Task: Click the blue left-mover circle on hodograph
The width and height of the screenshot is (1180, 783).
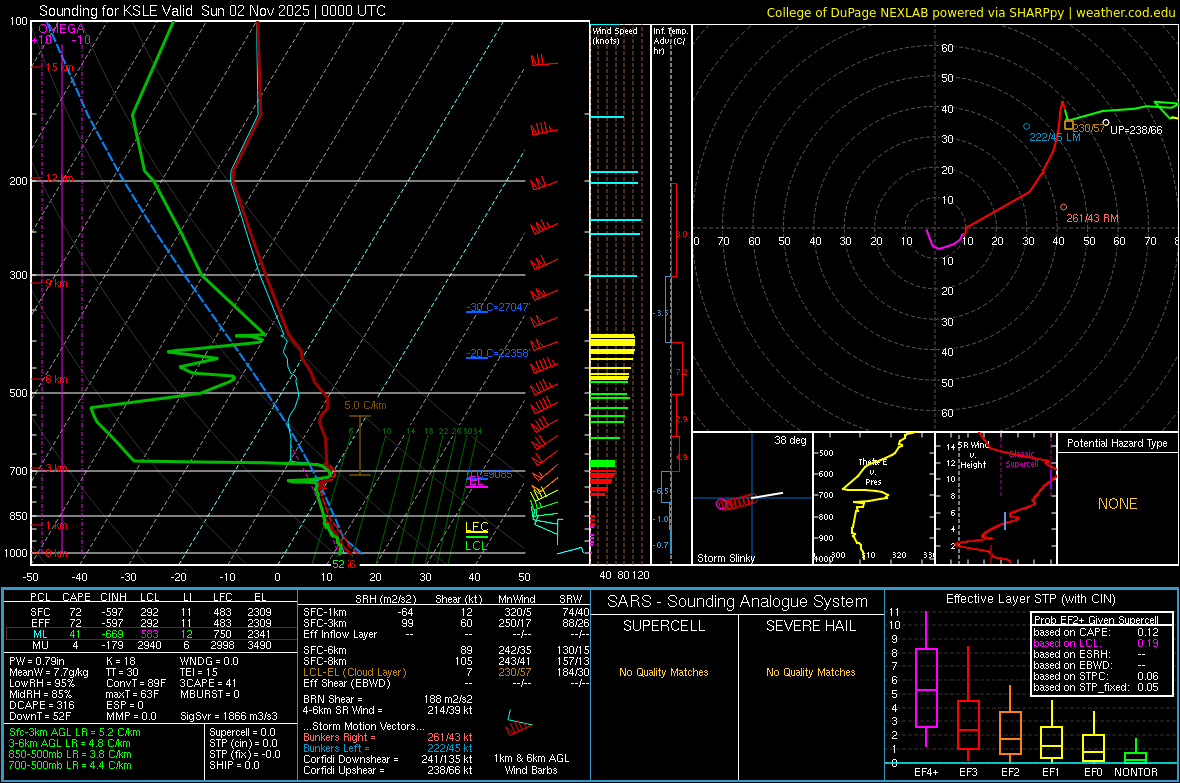Action: click(x=1026, y=126)
